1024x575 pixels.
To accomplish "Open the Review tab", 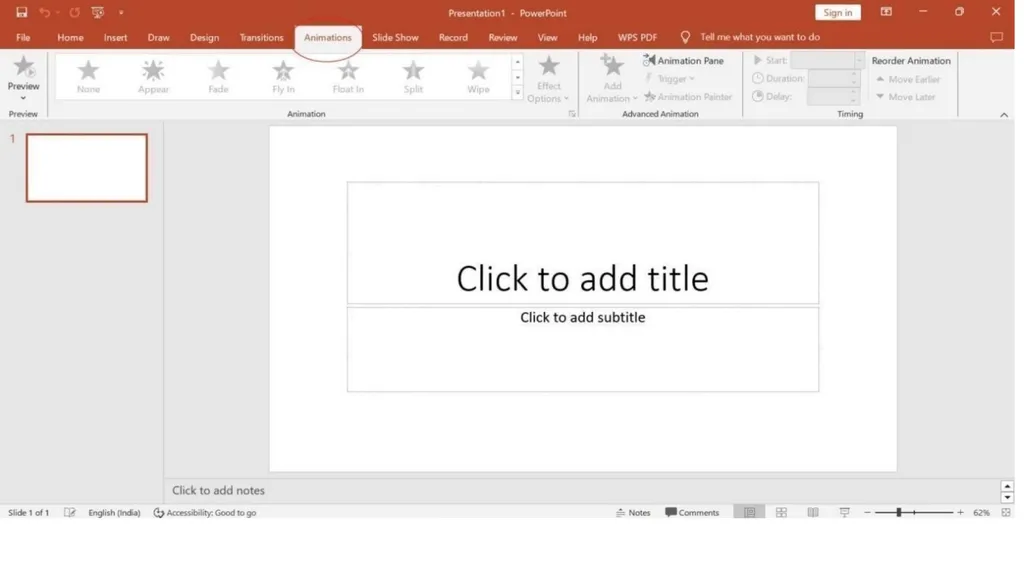I will click(503, 37).
